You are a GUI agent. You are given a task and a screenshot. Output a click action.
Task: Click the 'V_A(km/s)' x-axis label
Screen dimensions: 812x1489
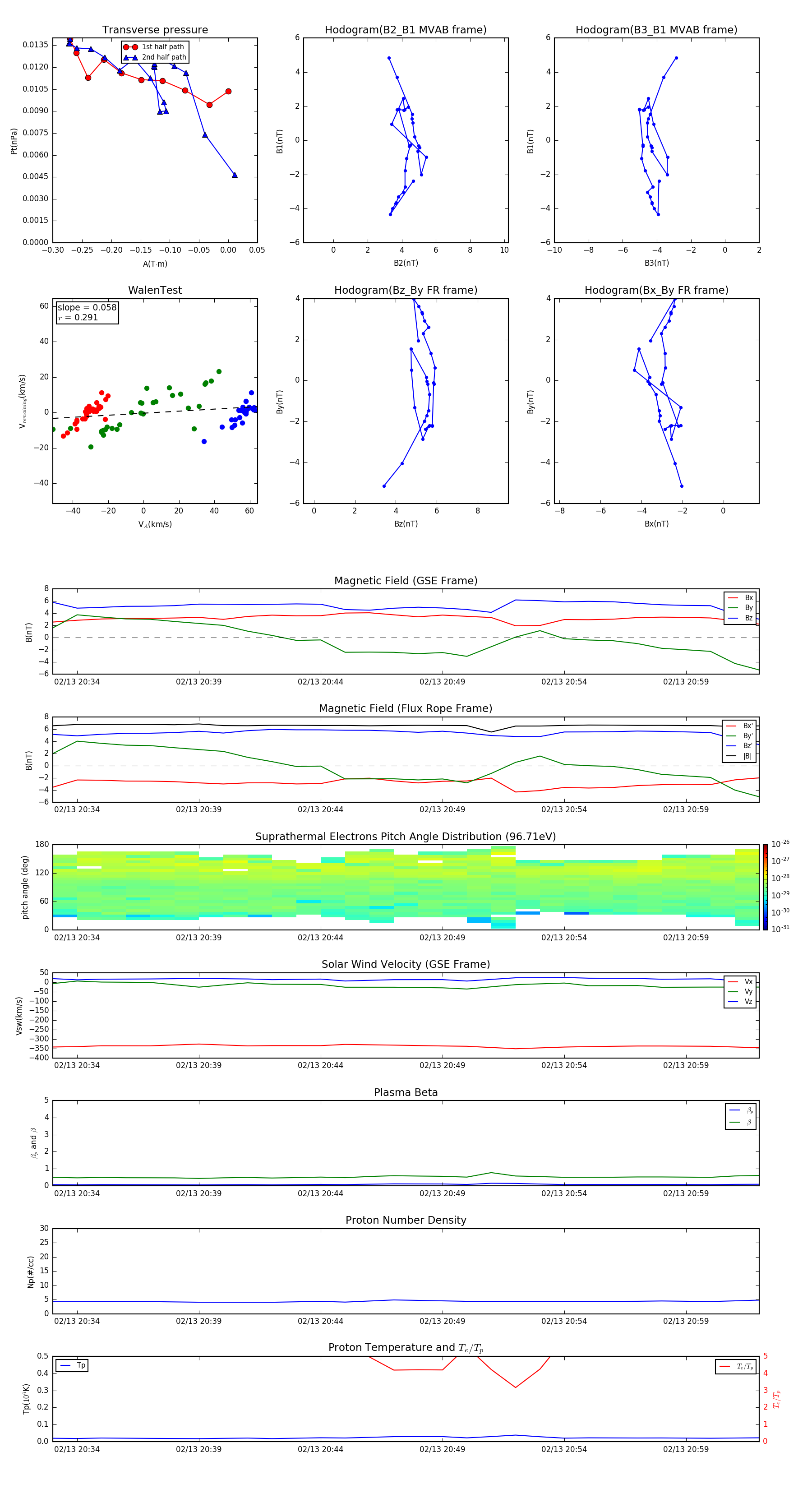pyautogui.click(x=155, y=524)
